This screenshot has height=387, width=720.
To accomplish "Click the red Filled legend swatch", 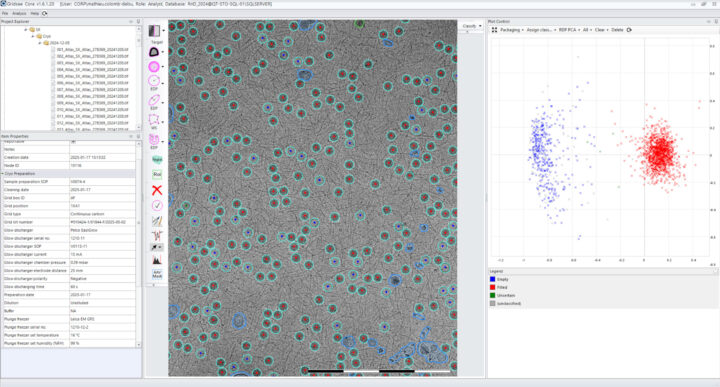I will tap(493, 287).
